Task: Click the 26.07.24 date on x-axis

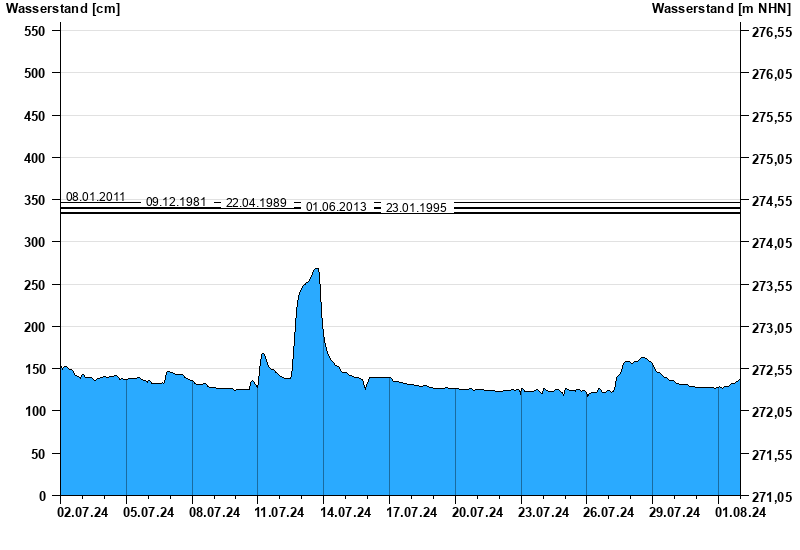Action: (x=608, y=513)
